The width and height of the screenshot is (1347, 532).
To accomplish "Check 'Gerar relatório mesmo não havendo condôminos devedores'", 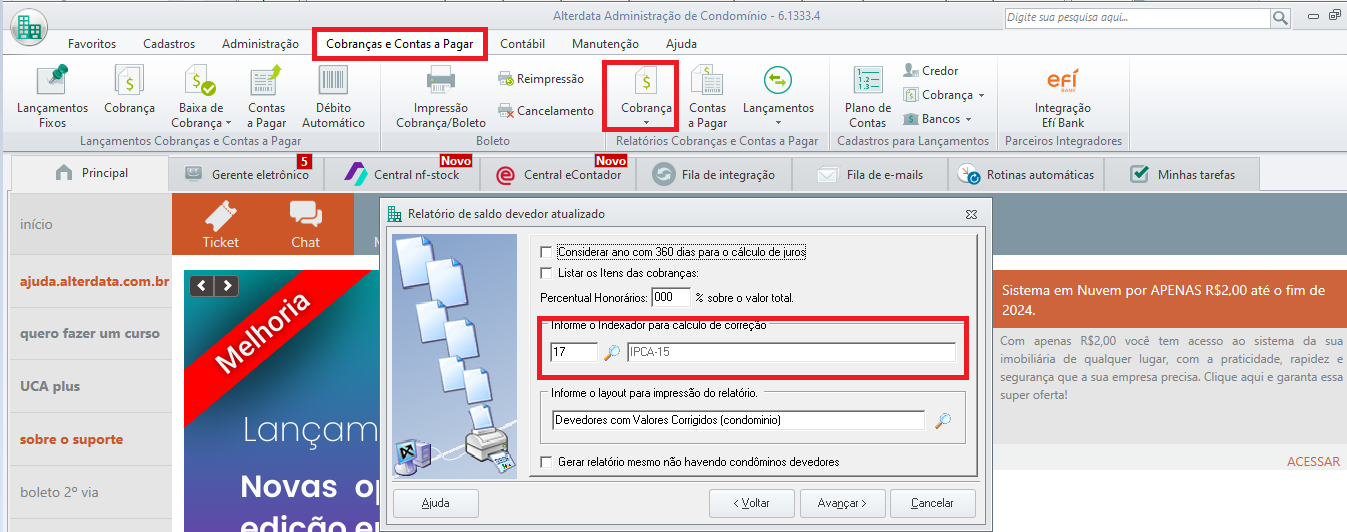I will [x=545, y=462].
